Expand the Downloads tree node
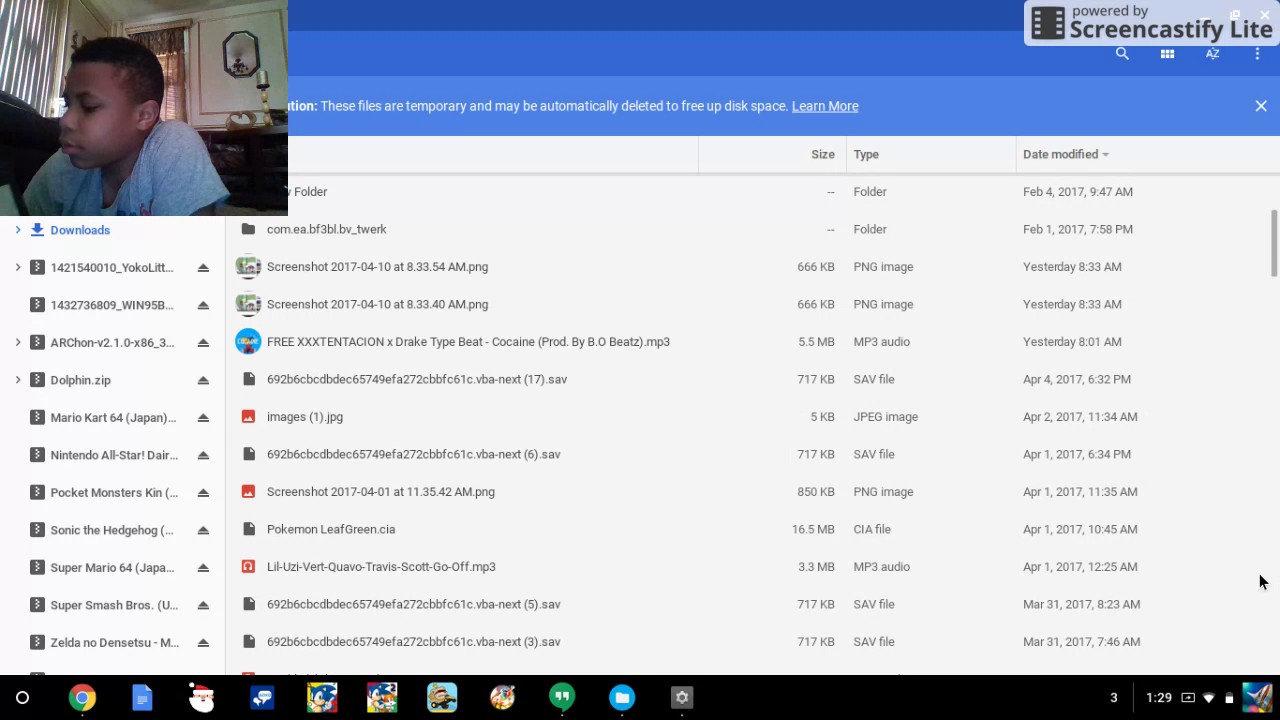1280x720 pixels. pos(17,230)
